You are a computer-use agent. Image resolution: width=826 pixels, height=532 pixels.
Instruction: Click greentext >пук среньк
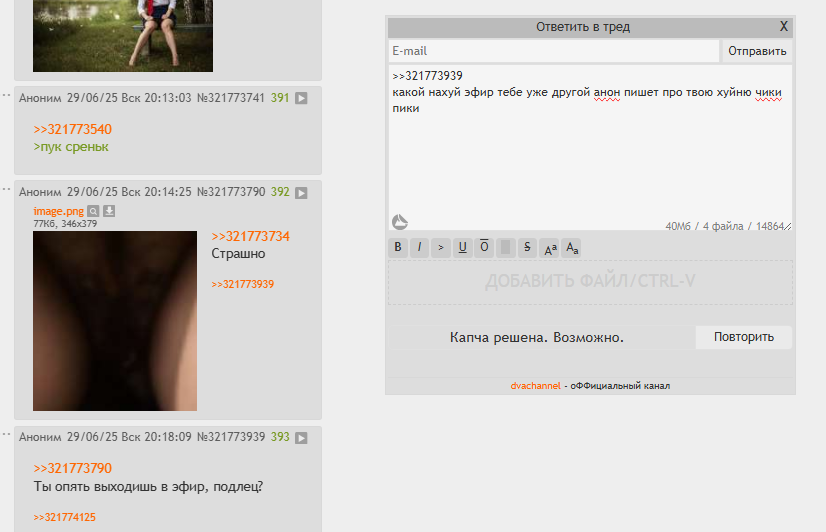point(71,147)
